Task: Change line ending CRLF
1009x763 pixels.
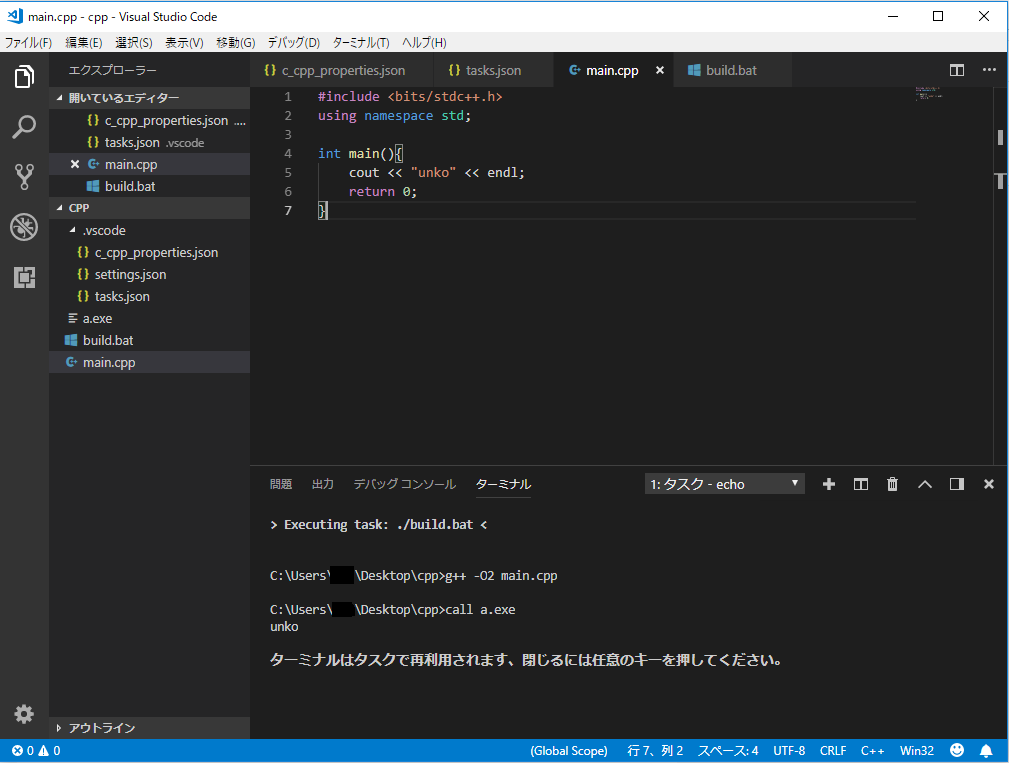Action: [x=833, y=750]
